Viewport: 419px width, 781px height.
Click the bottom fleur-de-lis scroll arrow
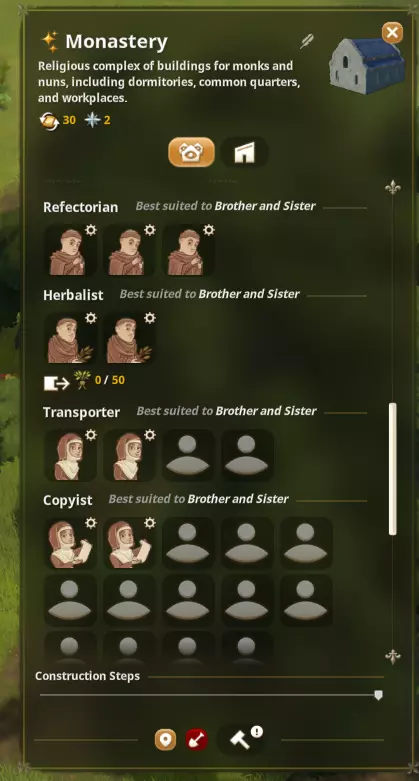pyautogui.click(x=393, y=656)
